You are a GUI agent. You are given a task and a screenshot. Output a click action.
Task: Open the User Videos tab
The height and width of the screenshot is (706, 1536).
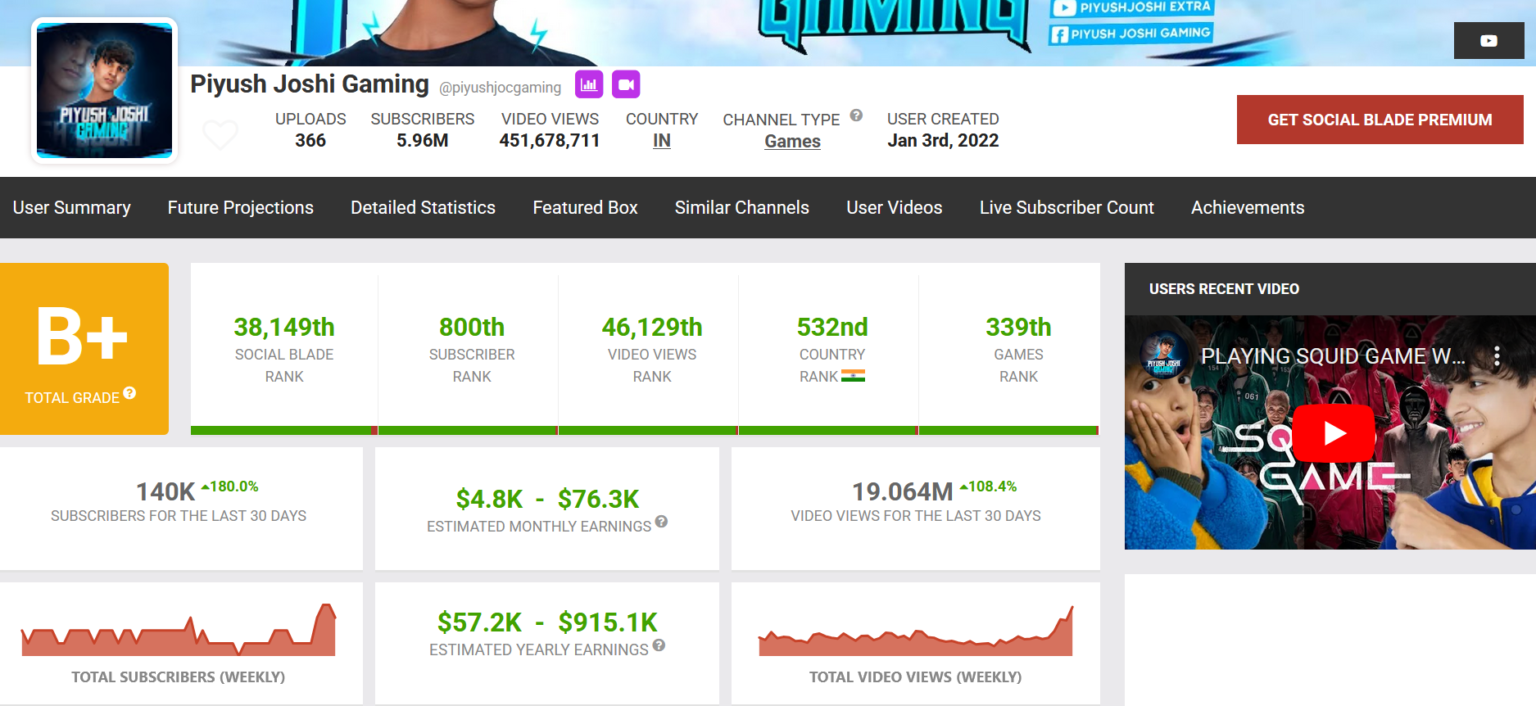[x=894, y=208]
